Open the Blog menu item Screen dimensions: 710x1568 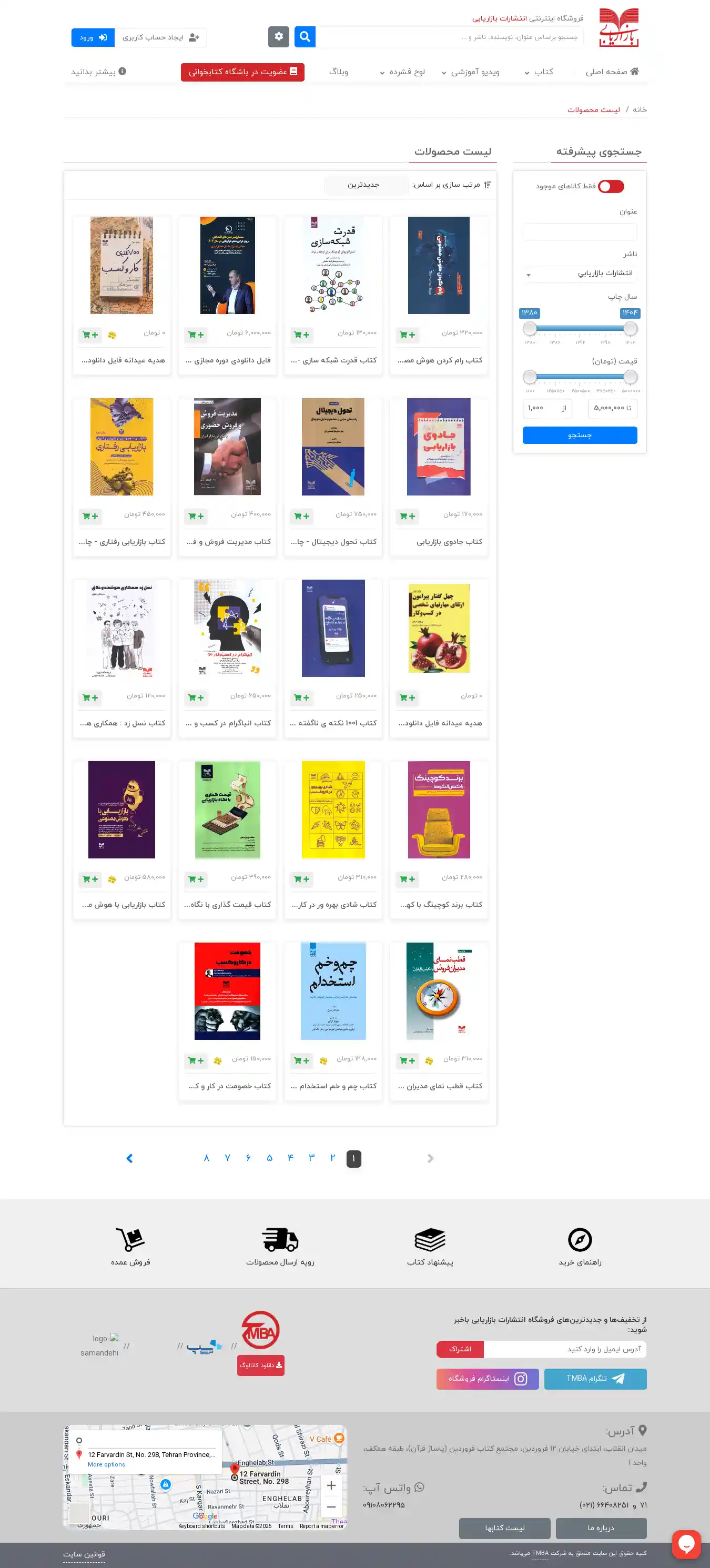pyautogui.click(x=338, y=72)
